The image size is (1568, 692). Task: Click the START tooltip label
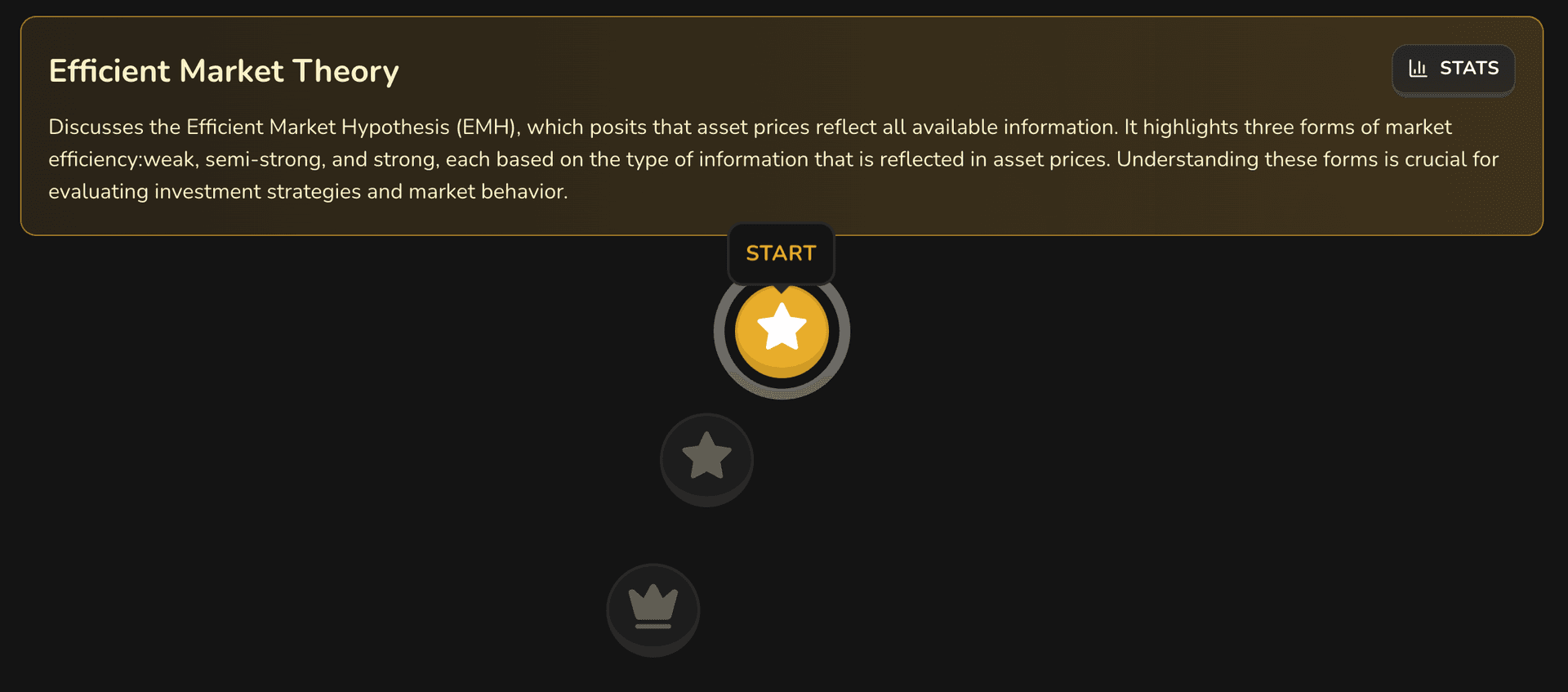click(781, 253)
